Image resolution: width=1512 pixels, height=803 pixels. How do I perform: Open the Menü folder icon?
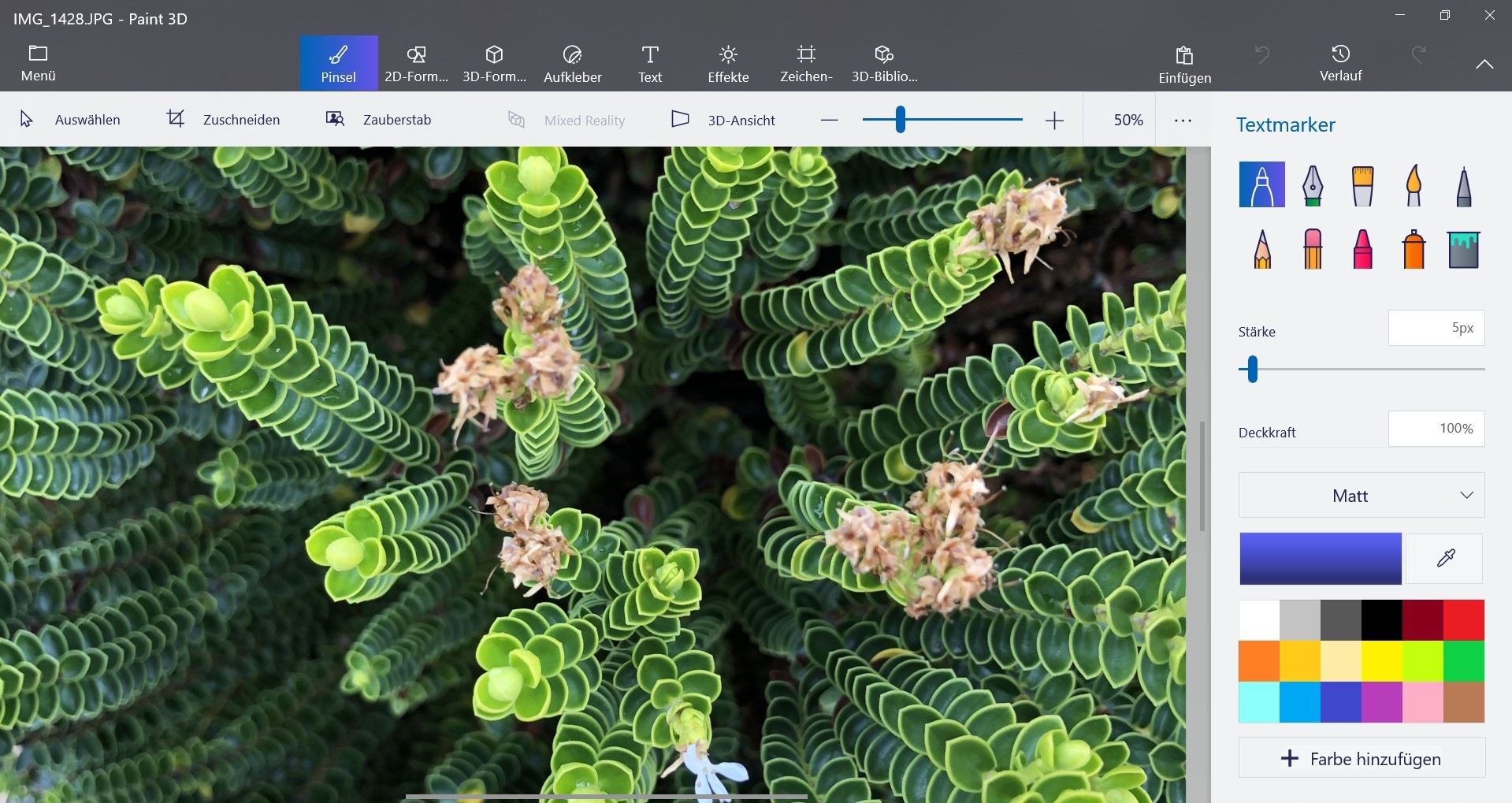[38, 54]
